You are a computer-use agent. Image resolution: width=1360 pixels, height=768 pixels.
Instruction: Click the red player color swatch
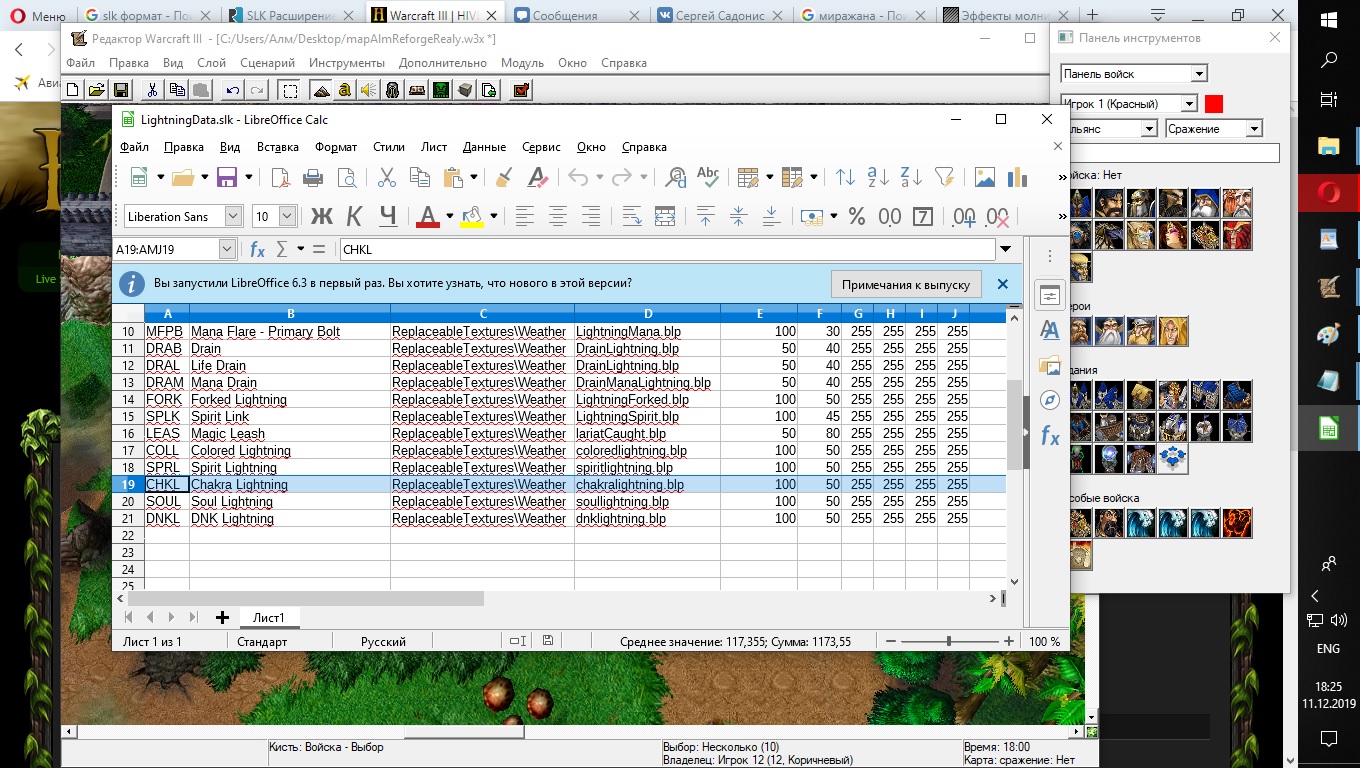pyautogui.click(x=1214, y=104)
